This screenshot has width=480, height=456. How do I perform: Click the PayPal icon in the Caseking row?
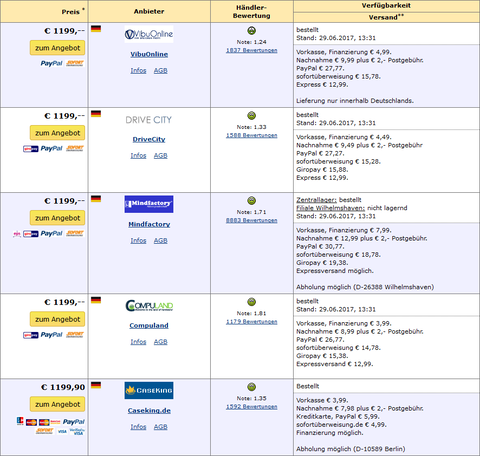[74, 422]
